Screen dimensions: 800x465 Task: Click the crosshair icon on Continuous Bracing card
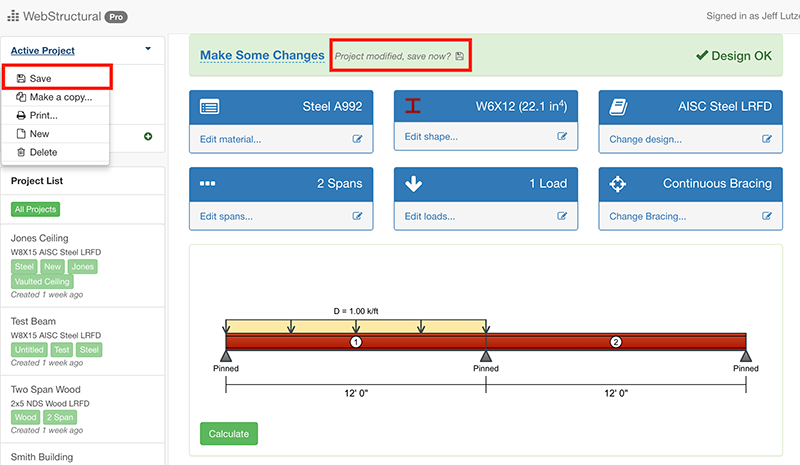(617, 184)
